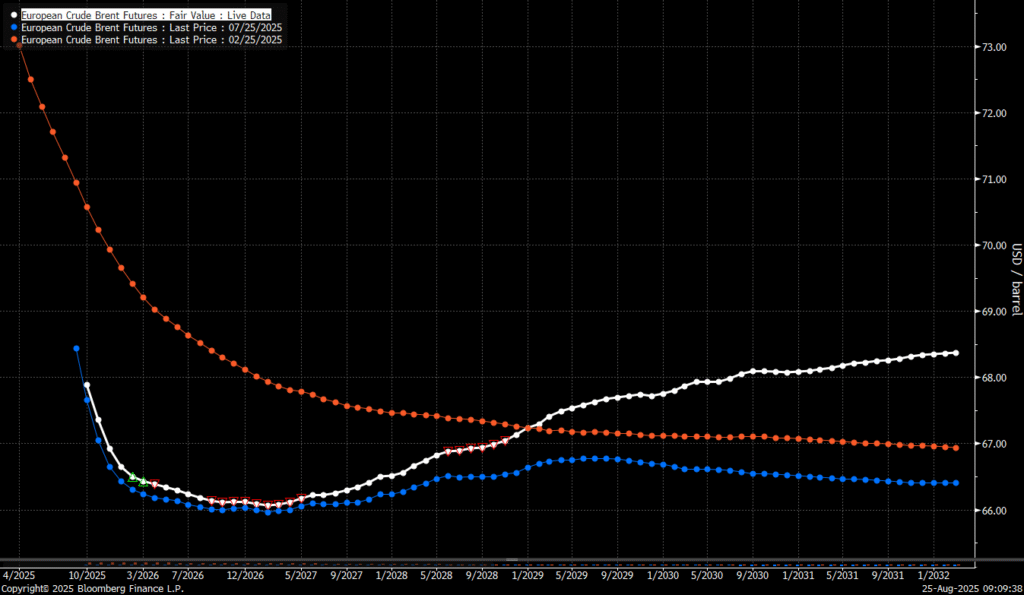Click the last white data point at right end

(956, 353)
